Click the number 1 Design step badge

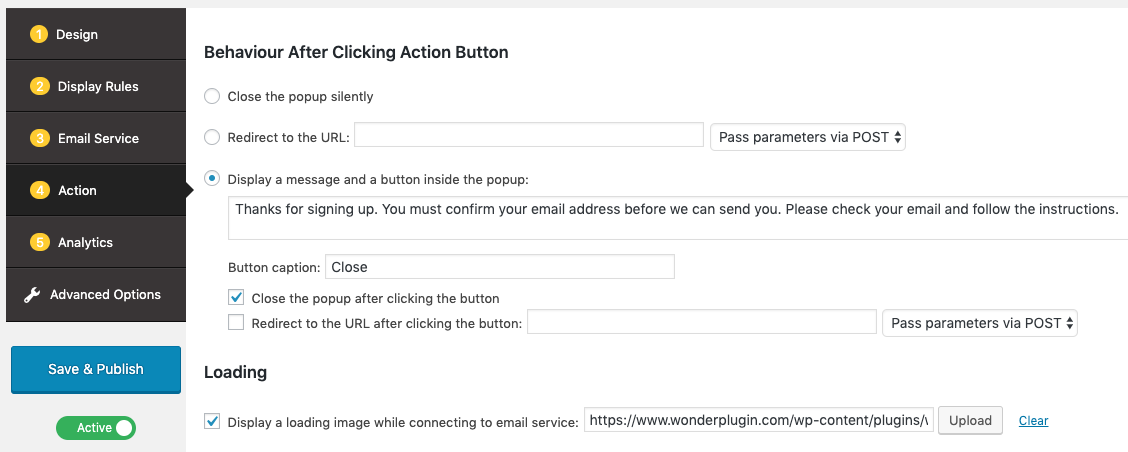click(x=39, y=35)
